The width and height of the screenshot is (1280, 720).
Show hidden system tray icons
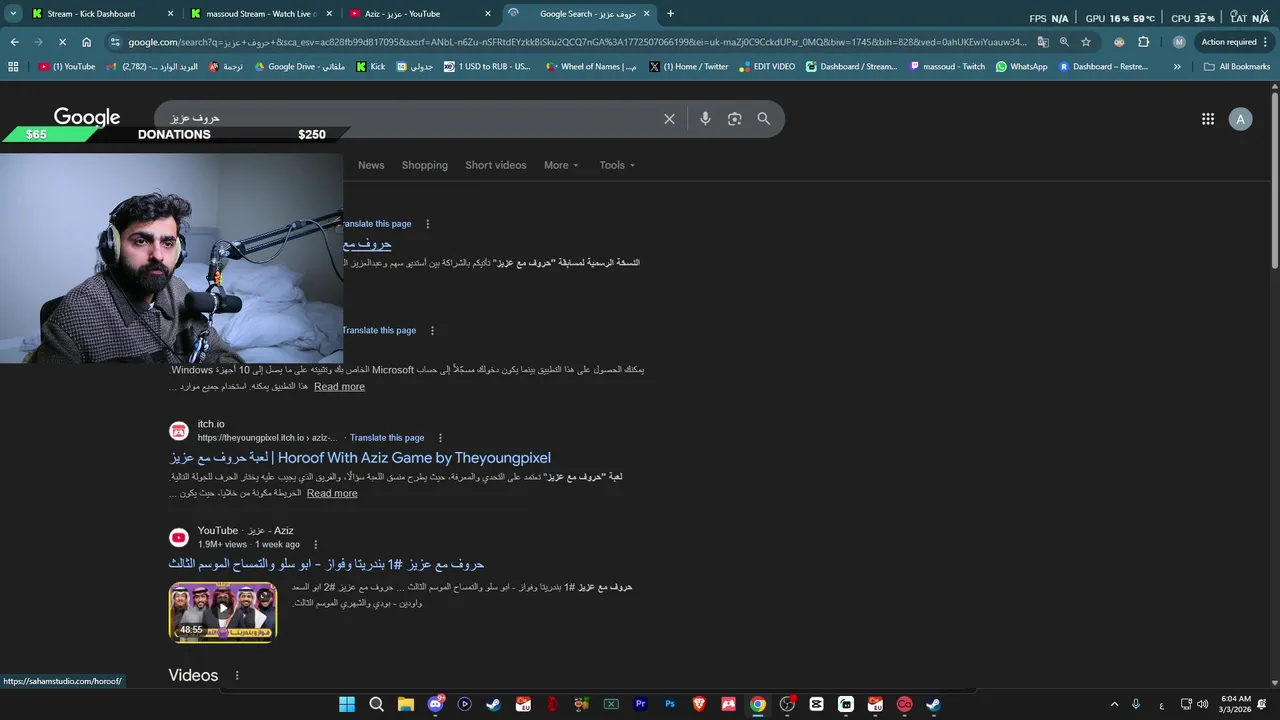coord(1114,704)
